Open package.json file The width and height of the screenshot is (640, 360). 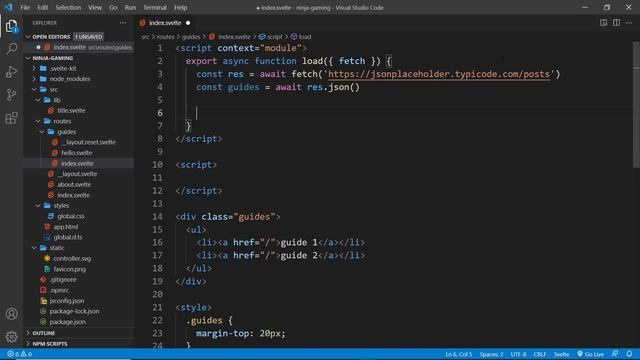[x=67, y=322]
